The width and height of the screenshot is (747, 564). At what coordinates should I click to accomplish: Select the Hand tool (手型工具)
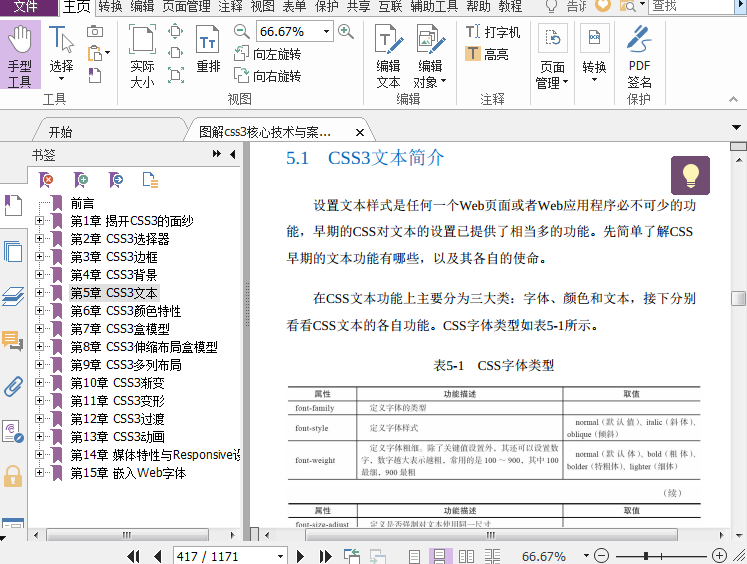pos(20,56)
